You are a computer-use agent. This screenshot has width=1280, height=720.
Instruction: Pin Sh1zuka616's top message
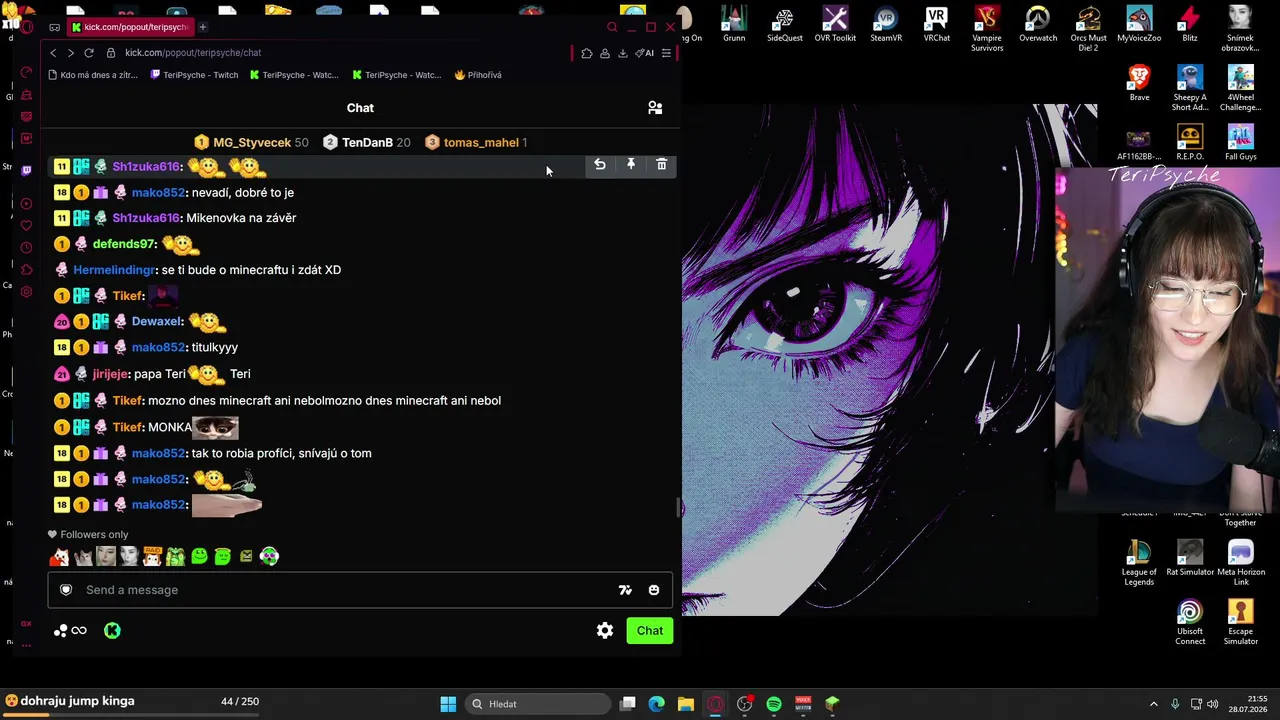pyautogui.click(x=631, y=165)
